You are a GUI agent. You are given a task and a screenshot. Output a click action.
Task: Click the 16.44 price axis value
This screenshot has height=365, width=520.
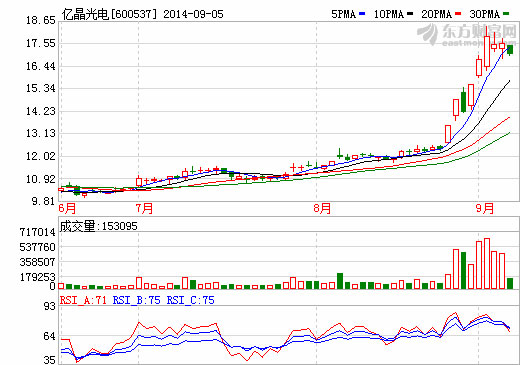[x=41, y=66]
